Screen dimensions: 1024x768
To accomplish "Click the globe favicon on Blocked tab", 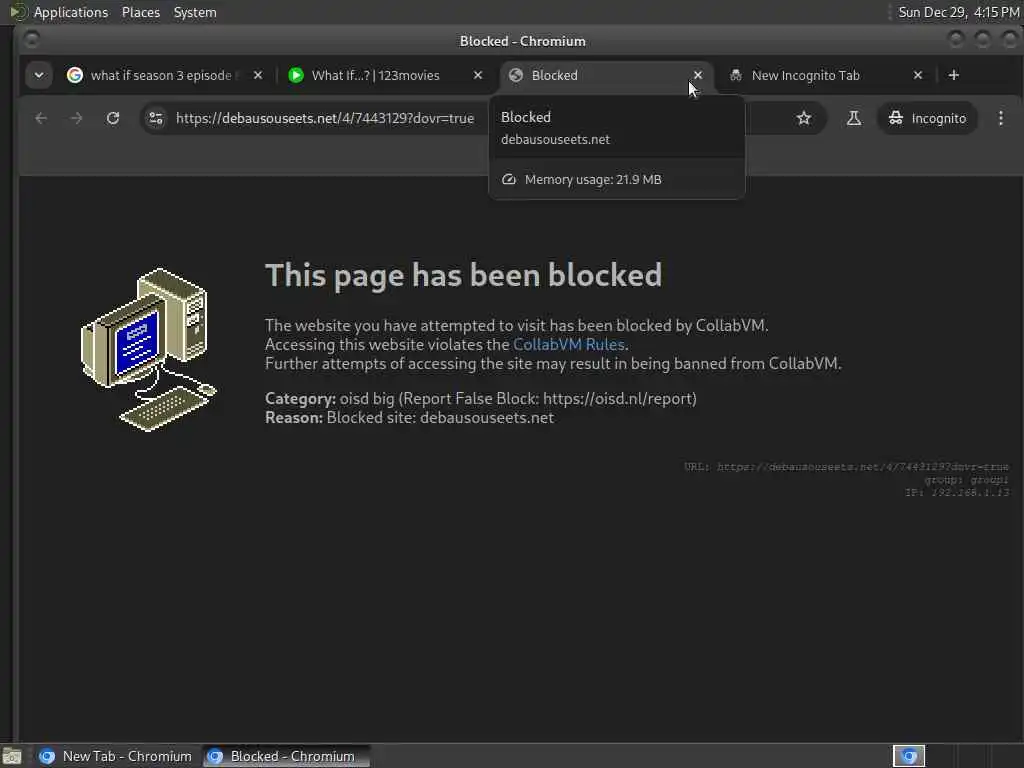I will (516, 75).
